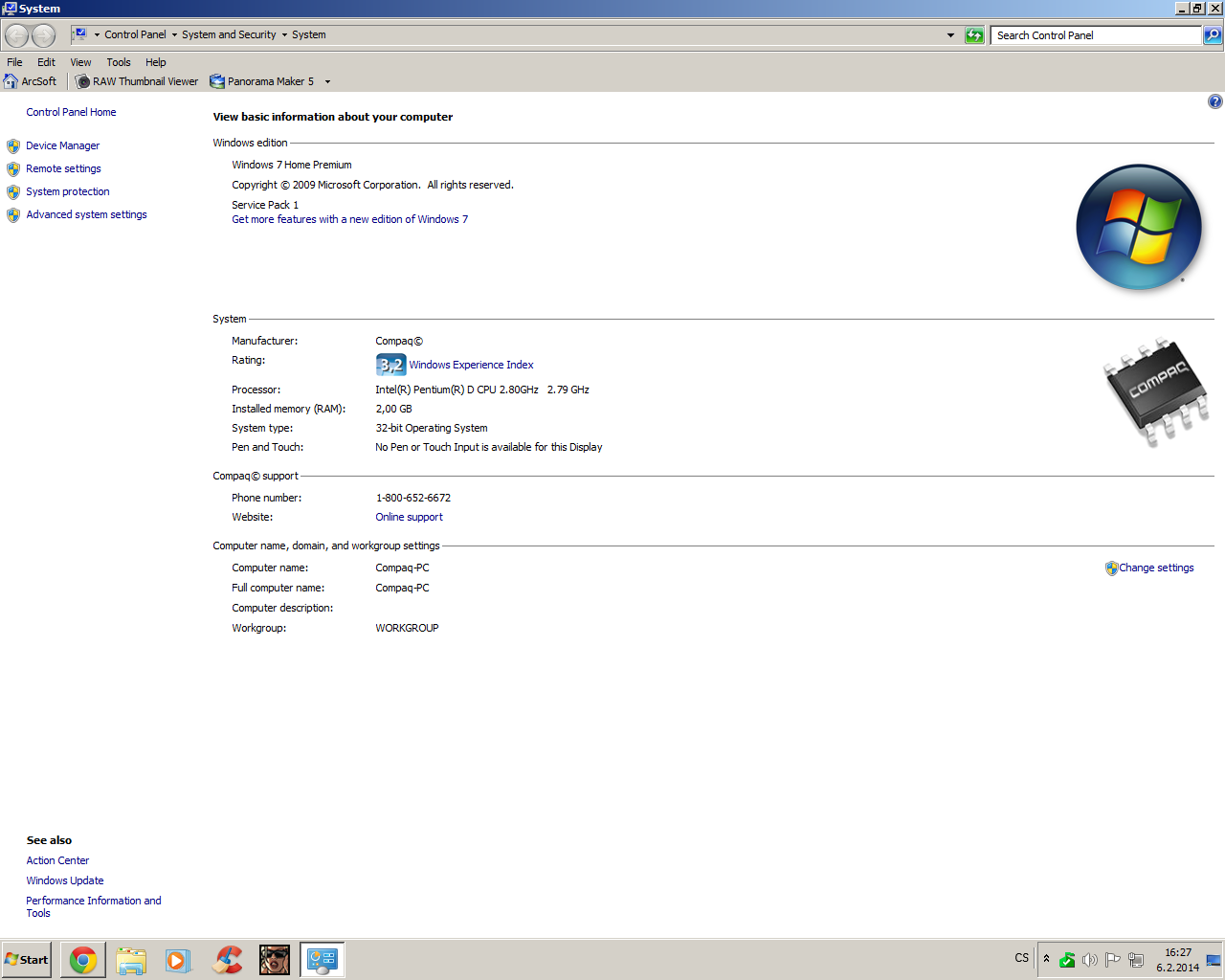Click the network tray icon

coord(1136,960)
